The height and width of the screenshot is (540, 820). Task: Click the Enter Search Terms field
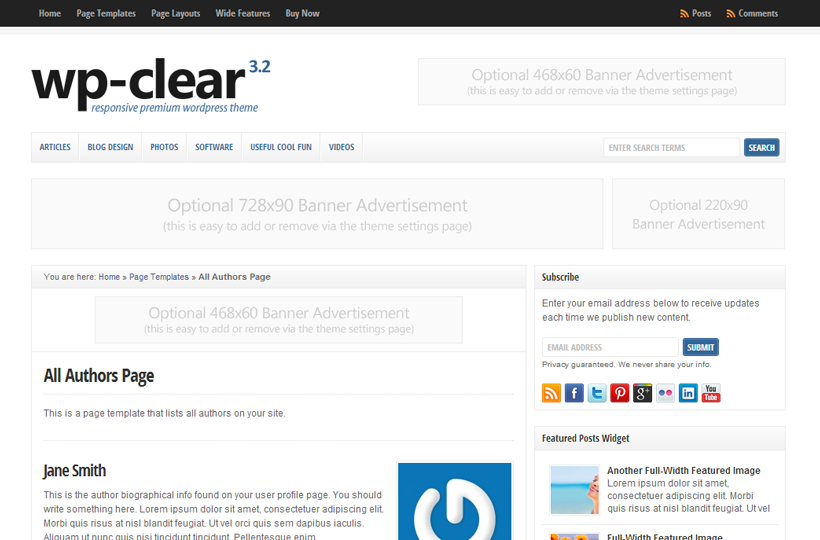tap(671, 147)
